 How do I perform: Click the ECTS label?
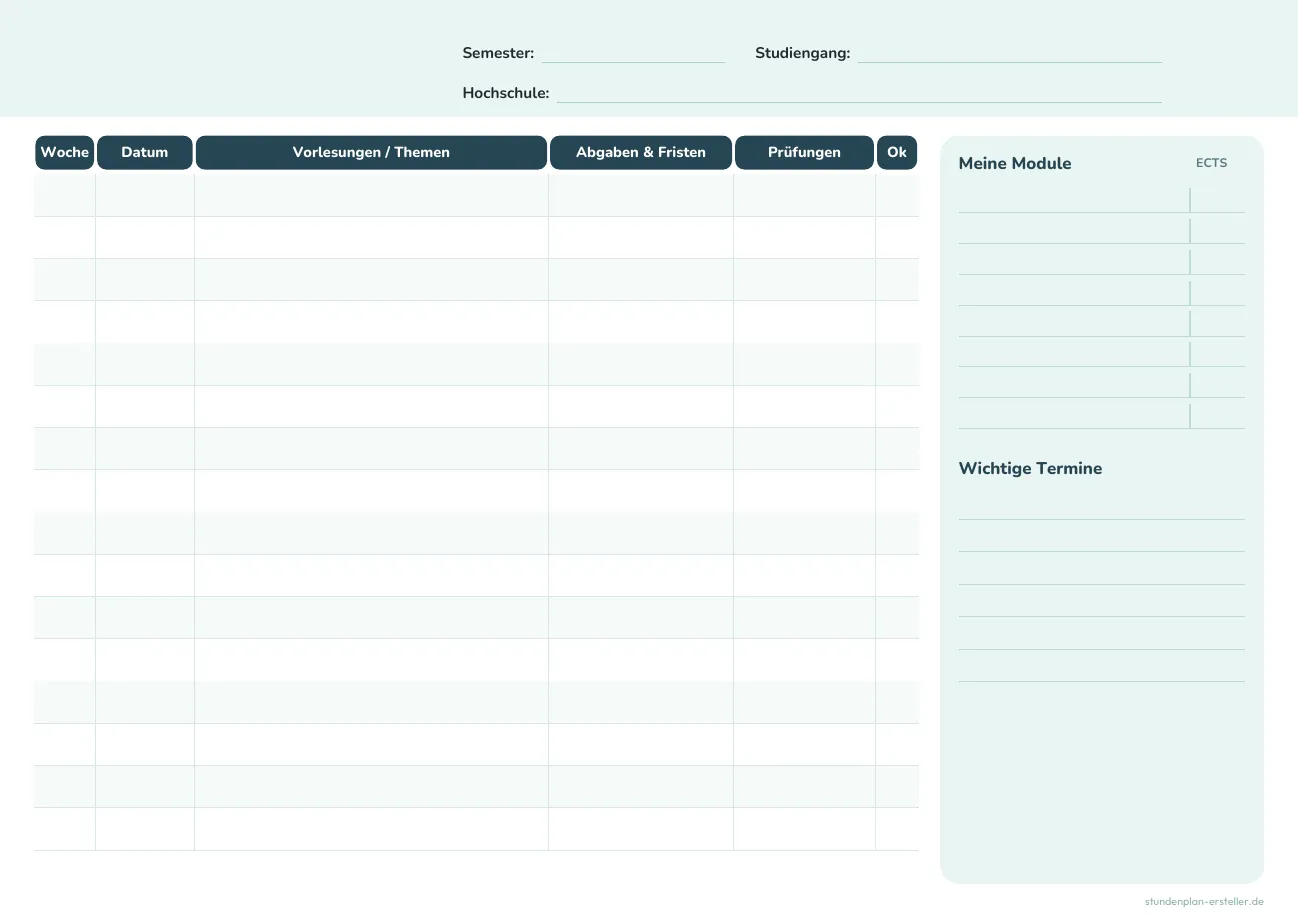pyautogui.click(x=1211, y=163)
